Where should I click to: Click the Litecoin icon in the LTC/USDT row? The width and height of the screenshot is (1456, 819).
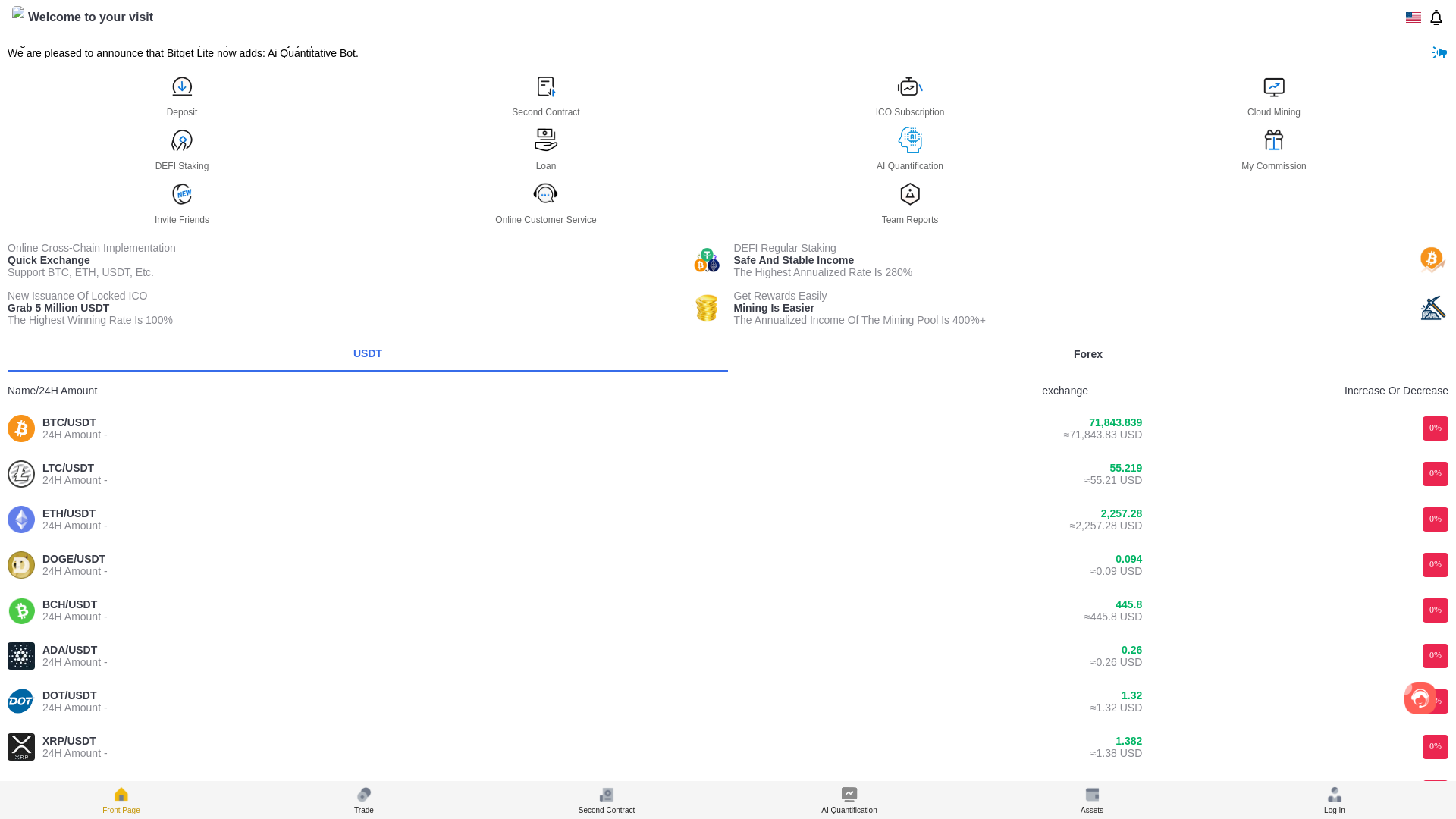tap(21, 474)
